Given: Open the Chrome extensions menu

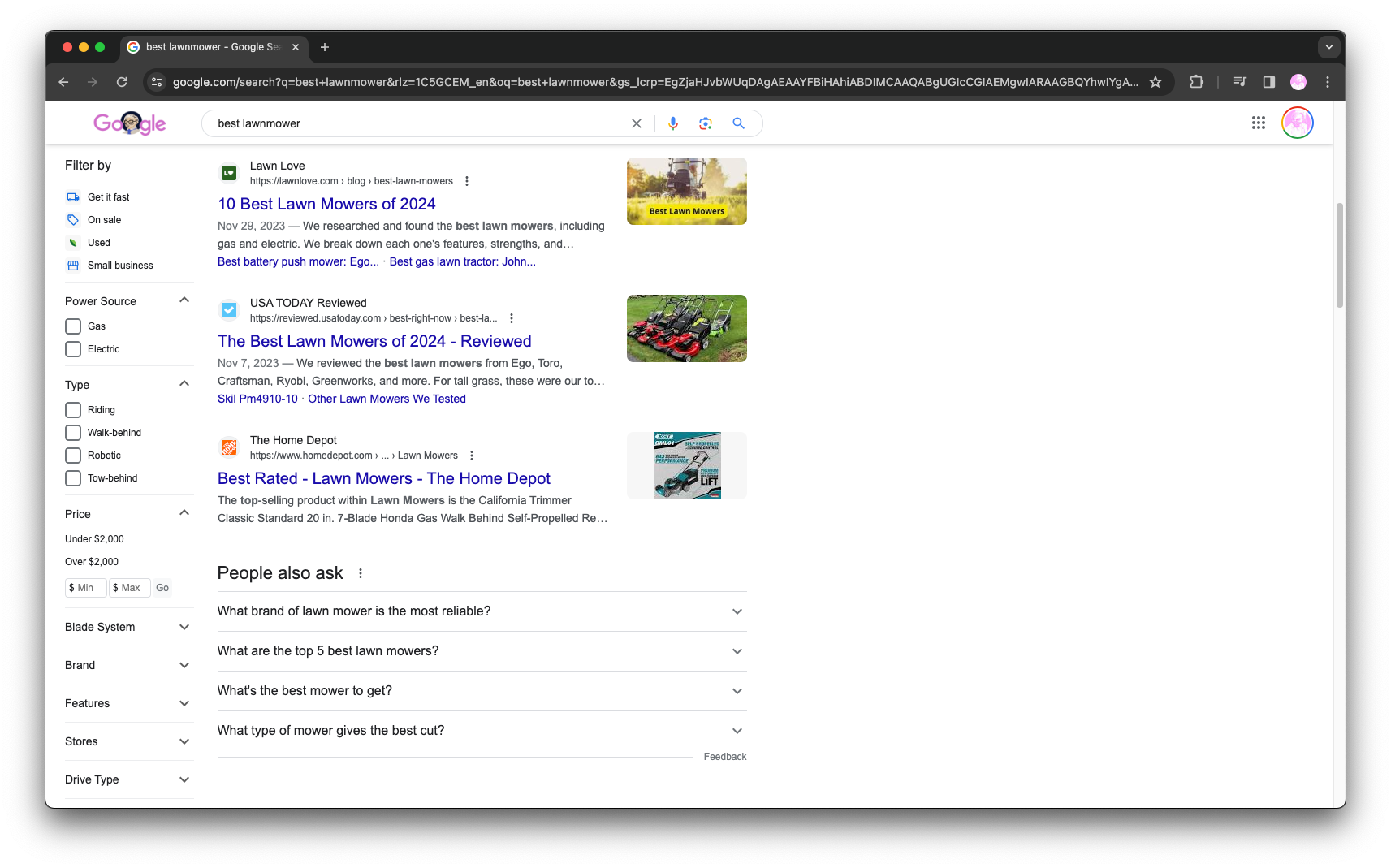Looking at the screenshot, I should click(1196, 82).
